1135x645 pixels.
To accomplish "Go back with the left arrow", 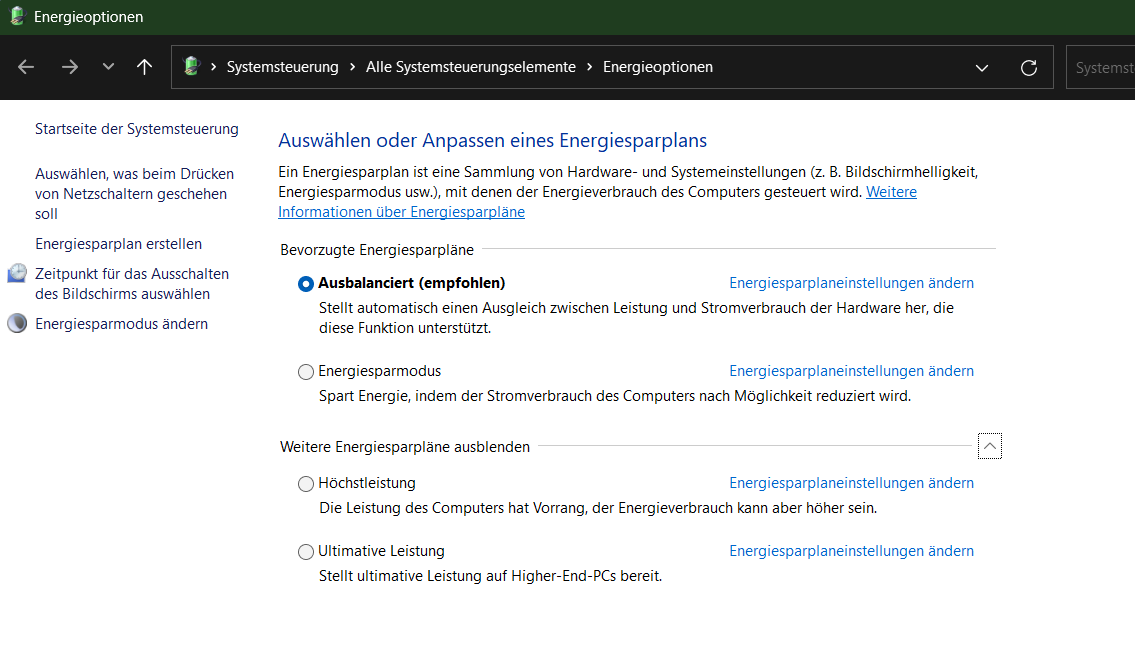I will [26, 67].
